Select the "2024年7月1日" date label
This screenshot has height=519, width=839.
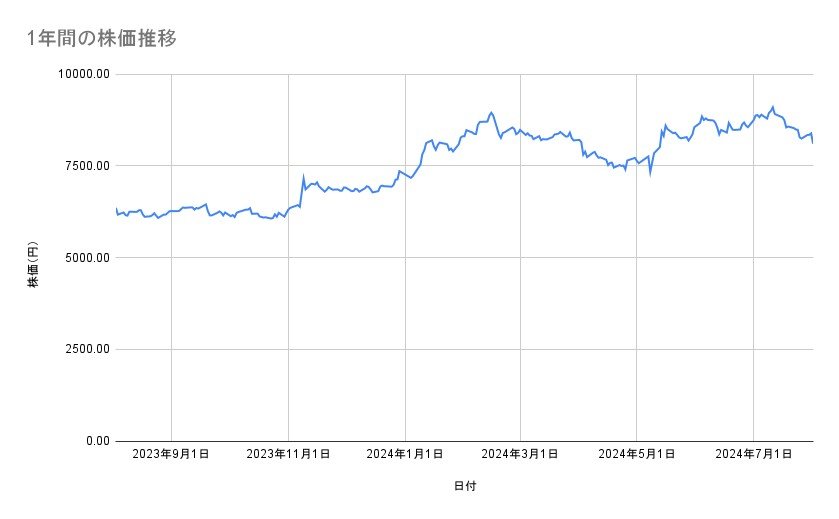click(753, 454)
